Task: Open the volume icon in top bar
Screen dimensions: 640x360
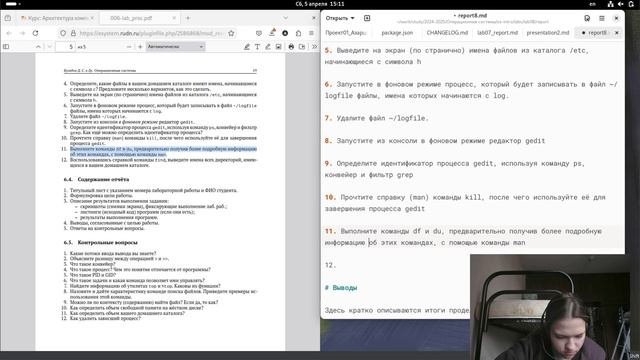Action: pyautogui.click(x=620, y=4)
